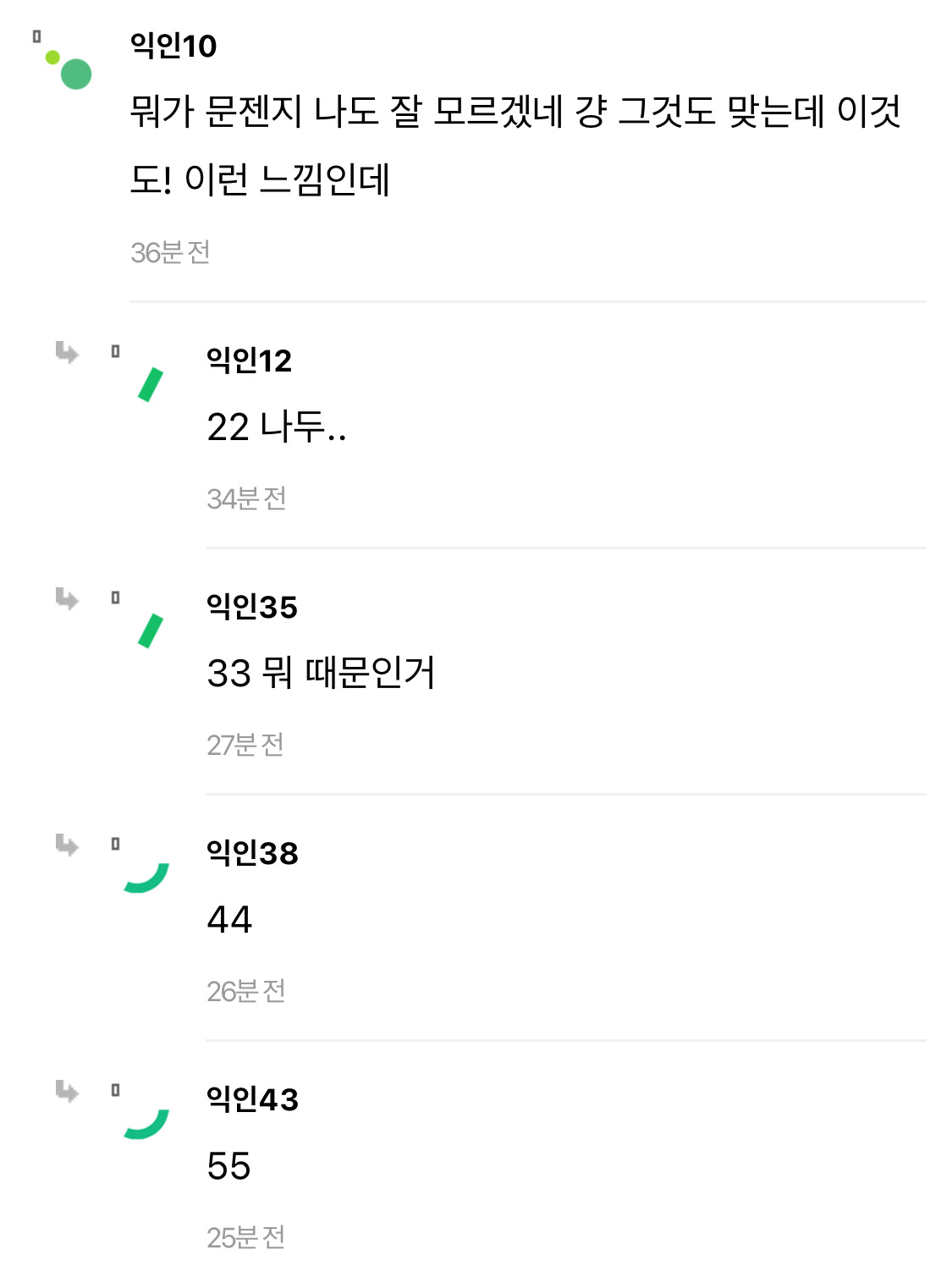Open the 익인12 username

click(x=249, y=361)
